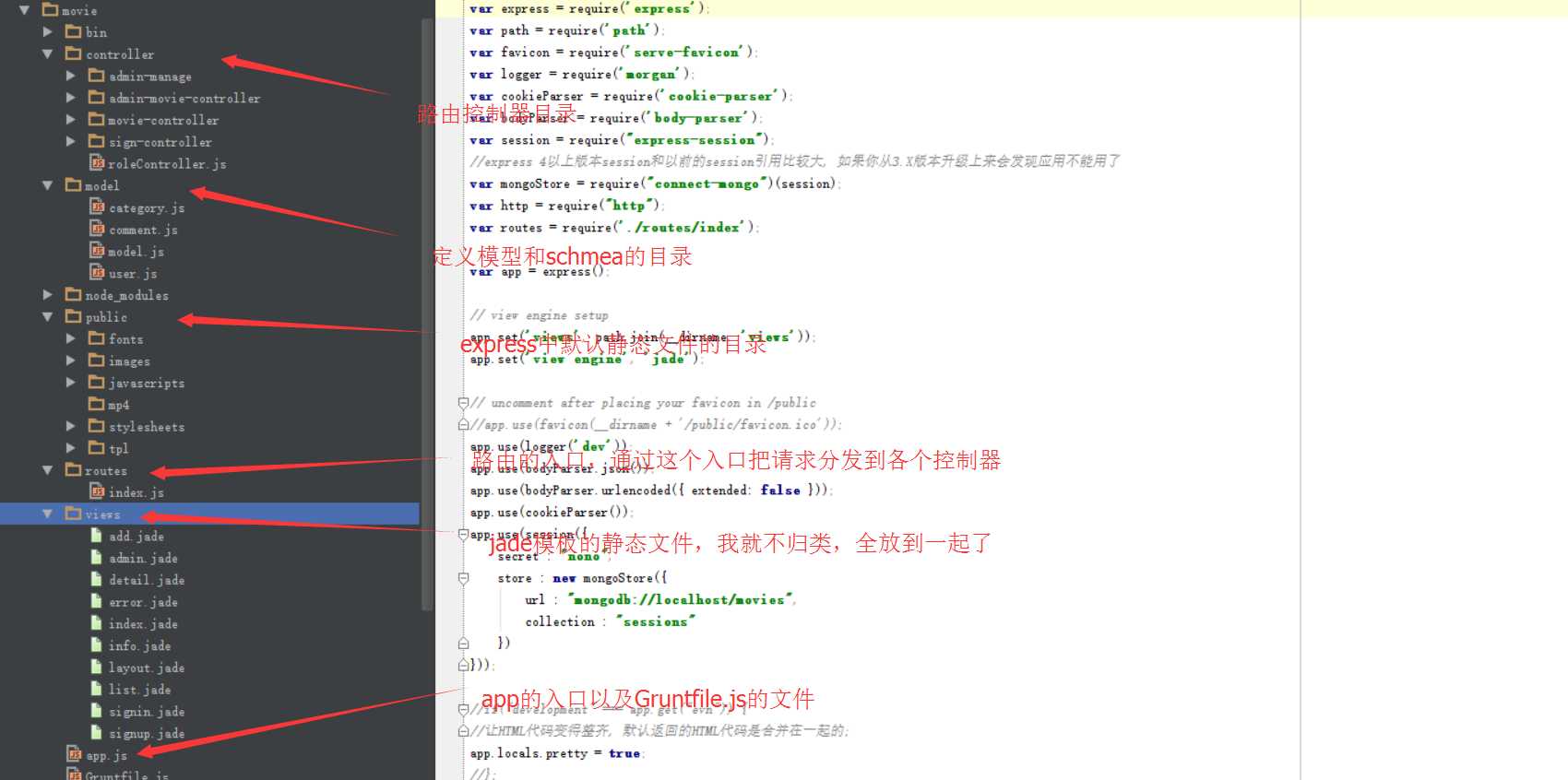Click the controller folder icon

tap(74, 53)
